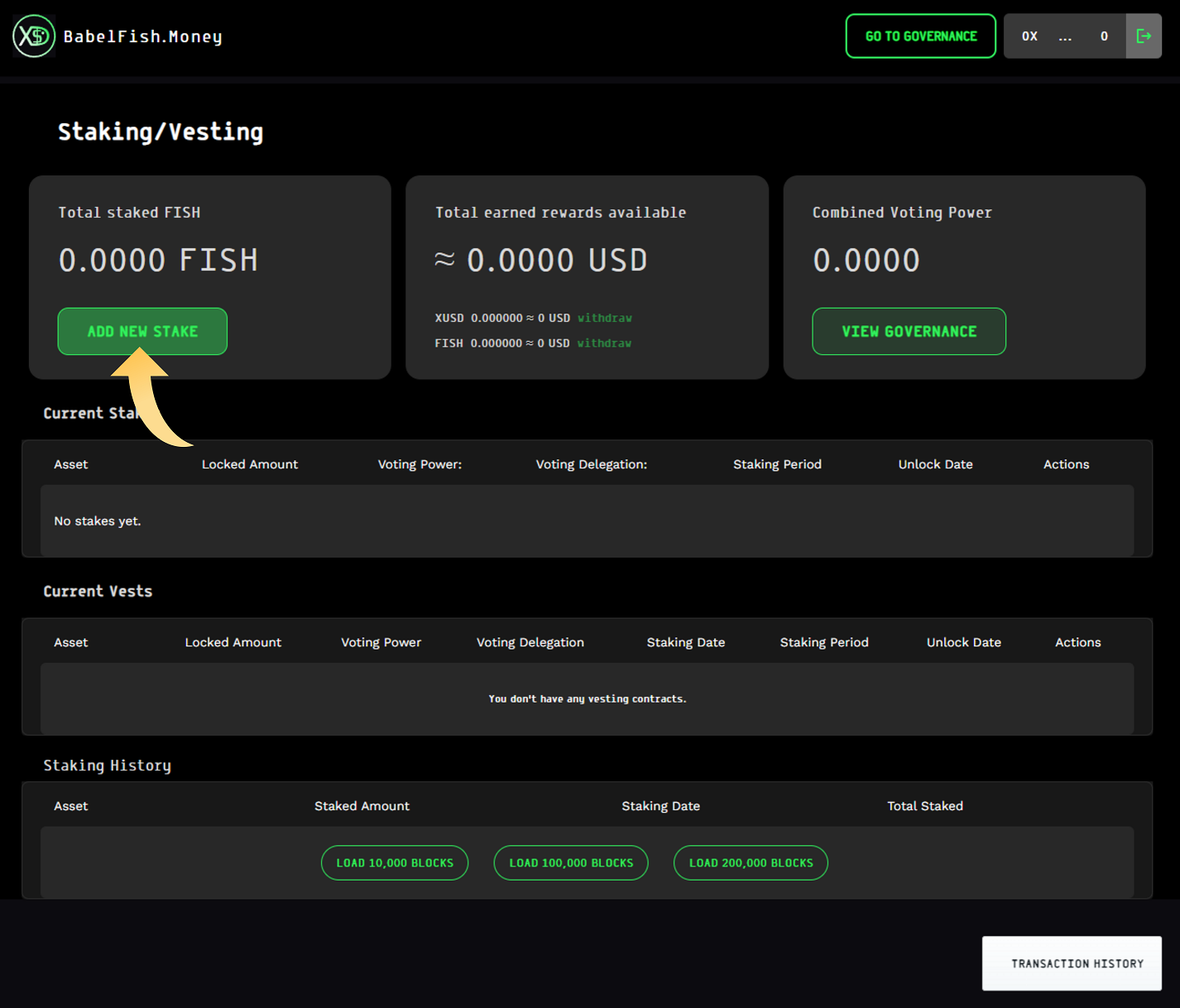Click 'Staked Amount' header in Staking History

click(x=362, y=806)
